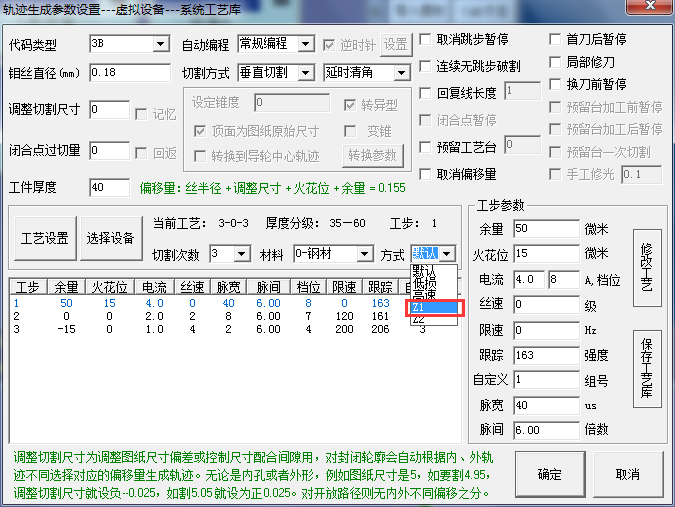Select Z1 in the 方式 dropdown list
Screen dimensions: 675x507
(x=432, y=308)
